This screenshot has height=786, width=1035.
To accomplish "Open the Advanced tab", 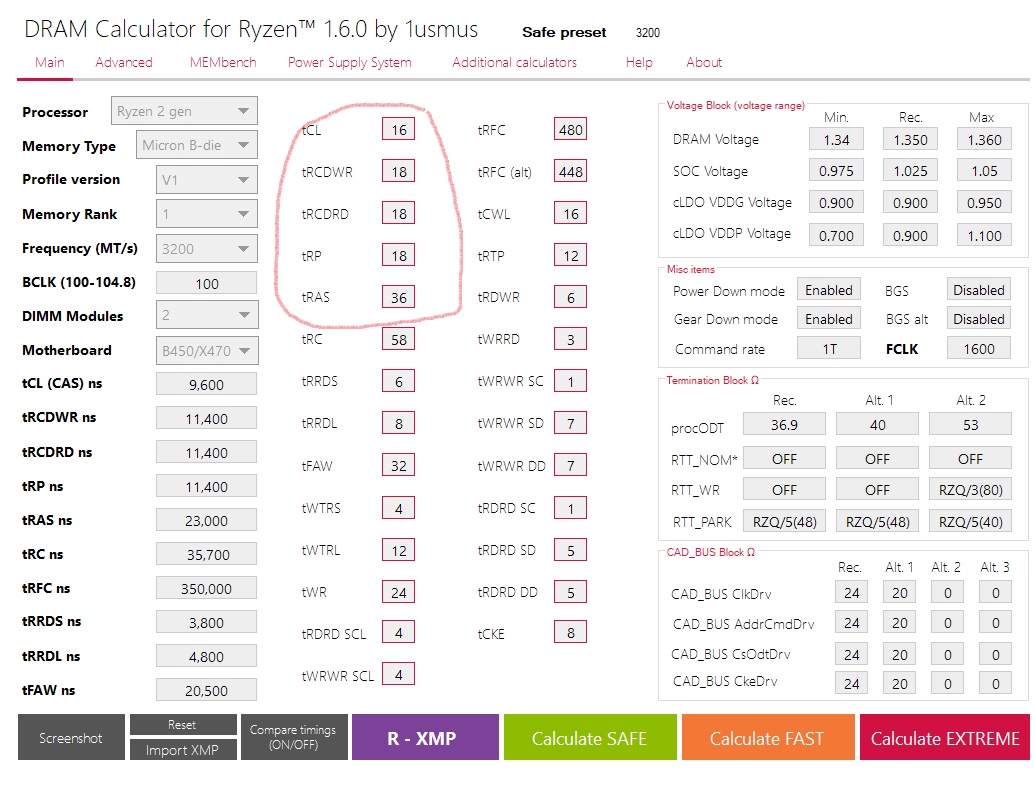I will 123,62.
